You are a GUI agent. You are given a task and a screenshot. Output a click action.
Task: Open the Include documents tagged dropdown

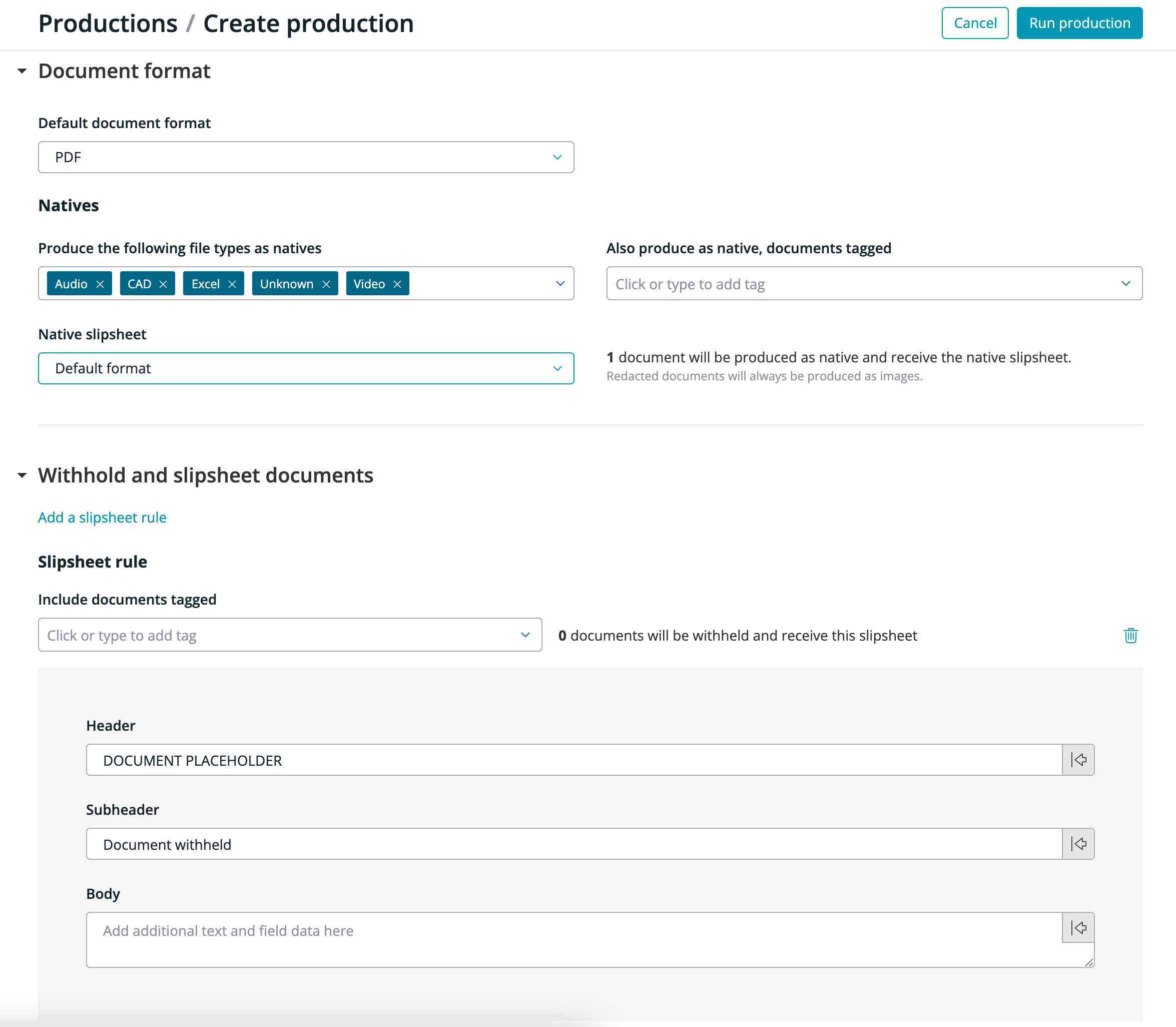[x=290, y=635]
